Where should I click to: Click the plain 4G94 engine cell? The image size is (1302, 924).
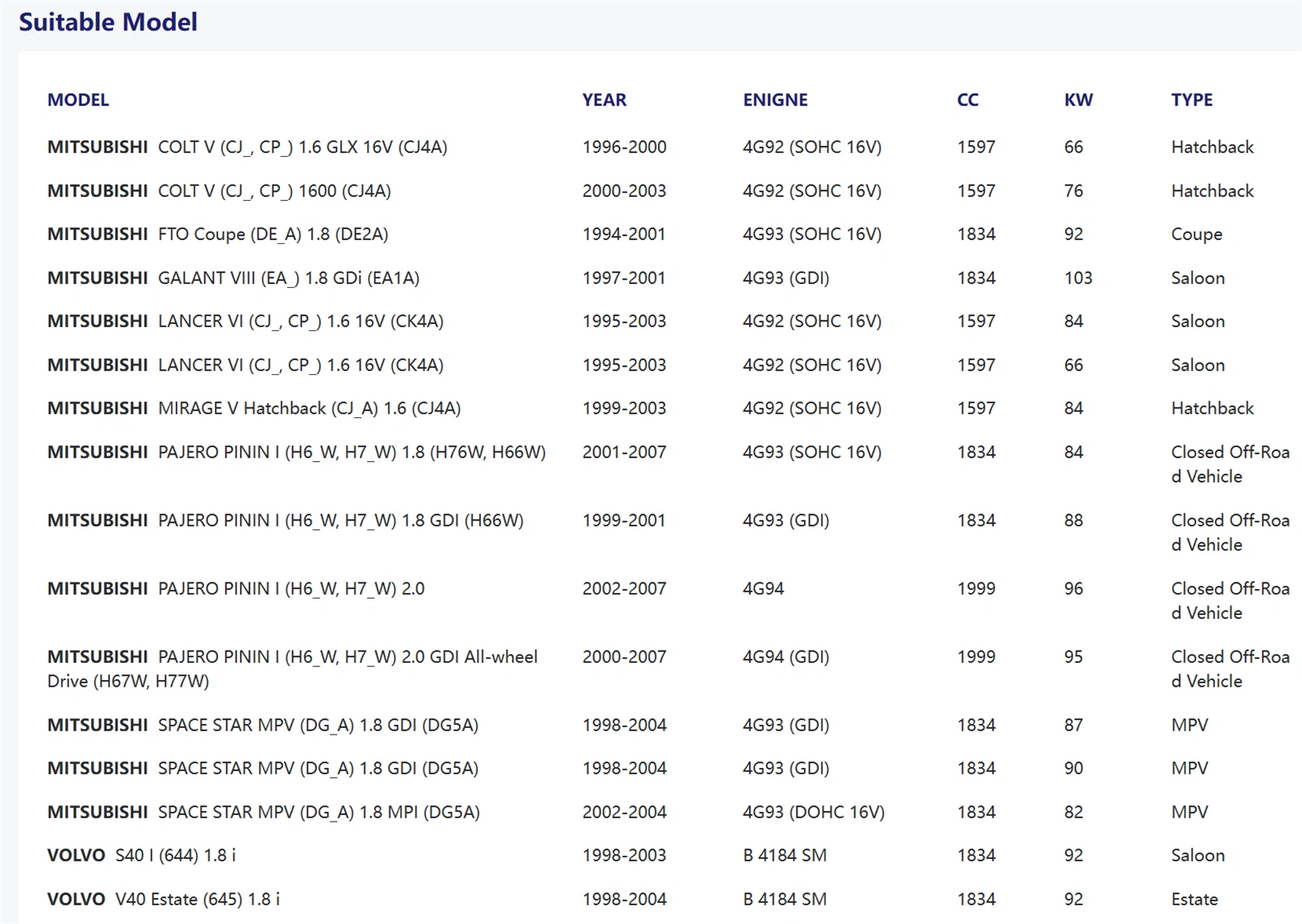(x=763, y=589)
